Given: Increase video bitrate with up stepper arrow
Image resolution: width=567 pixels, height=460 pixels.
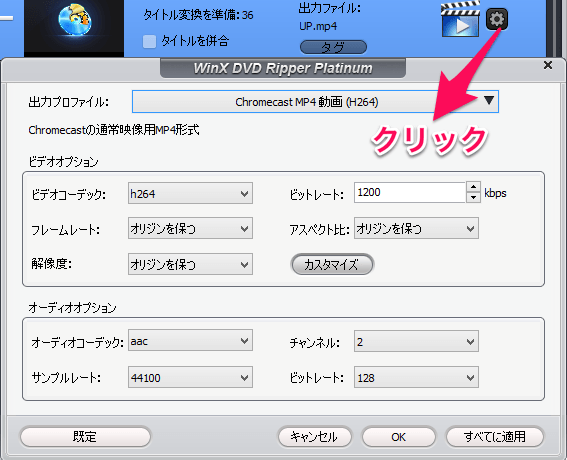Looking at the screenshot, I should point(473,187).
